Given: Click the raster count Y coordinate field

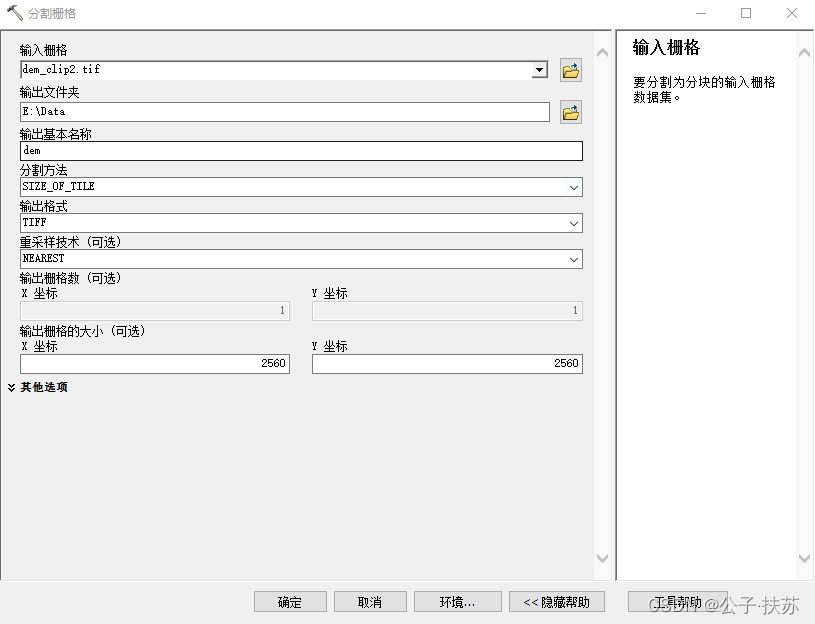Looking at the screenshot, I should point(448,311).
